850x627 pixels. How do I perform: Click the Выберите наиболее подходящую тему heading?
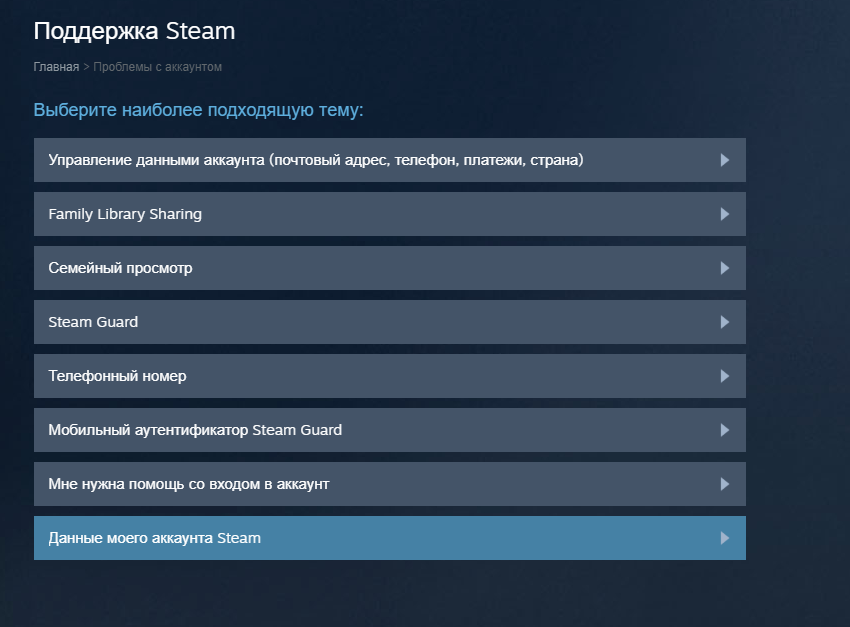tap(198, 110)
